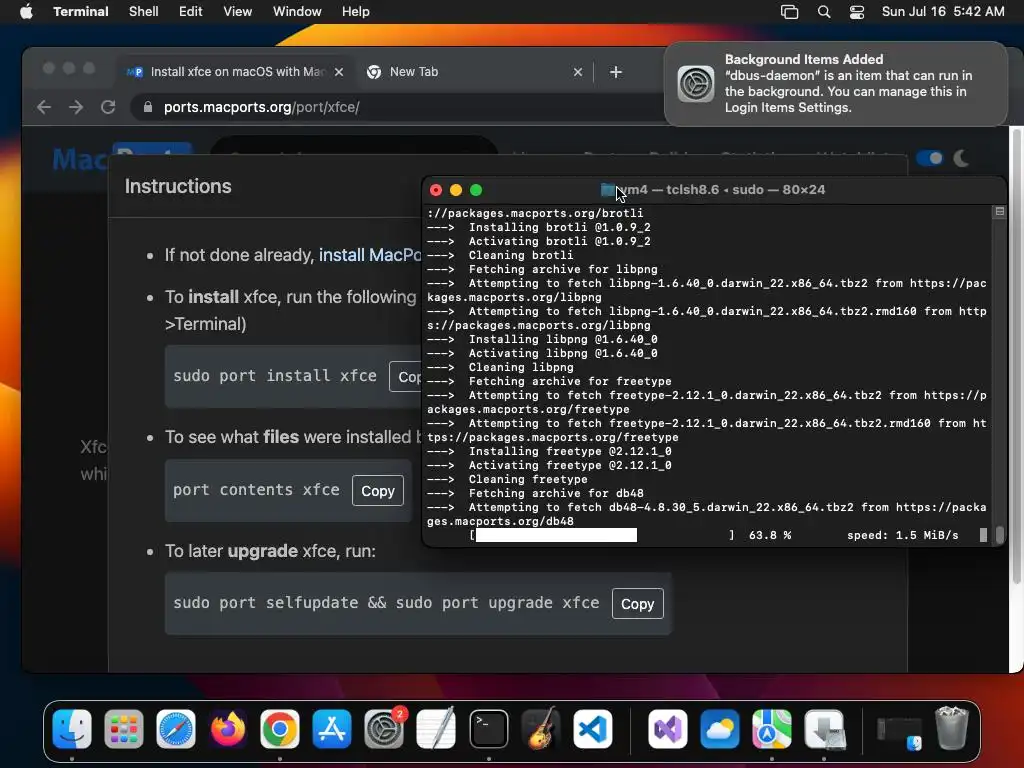The width and height of the screenshot is (1024, 768).
Task: Open the Terminal app menu
Action: pos(81,11)
